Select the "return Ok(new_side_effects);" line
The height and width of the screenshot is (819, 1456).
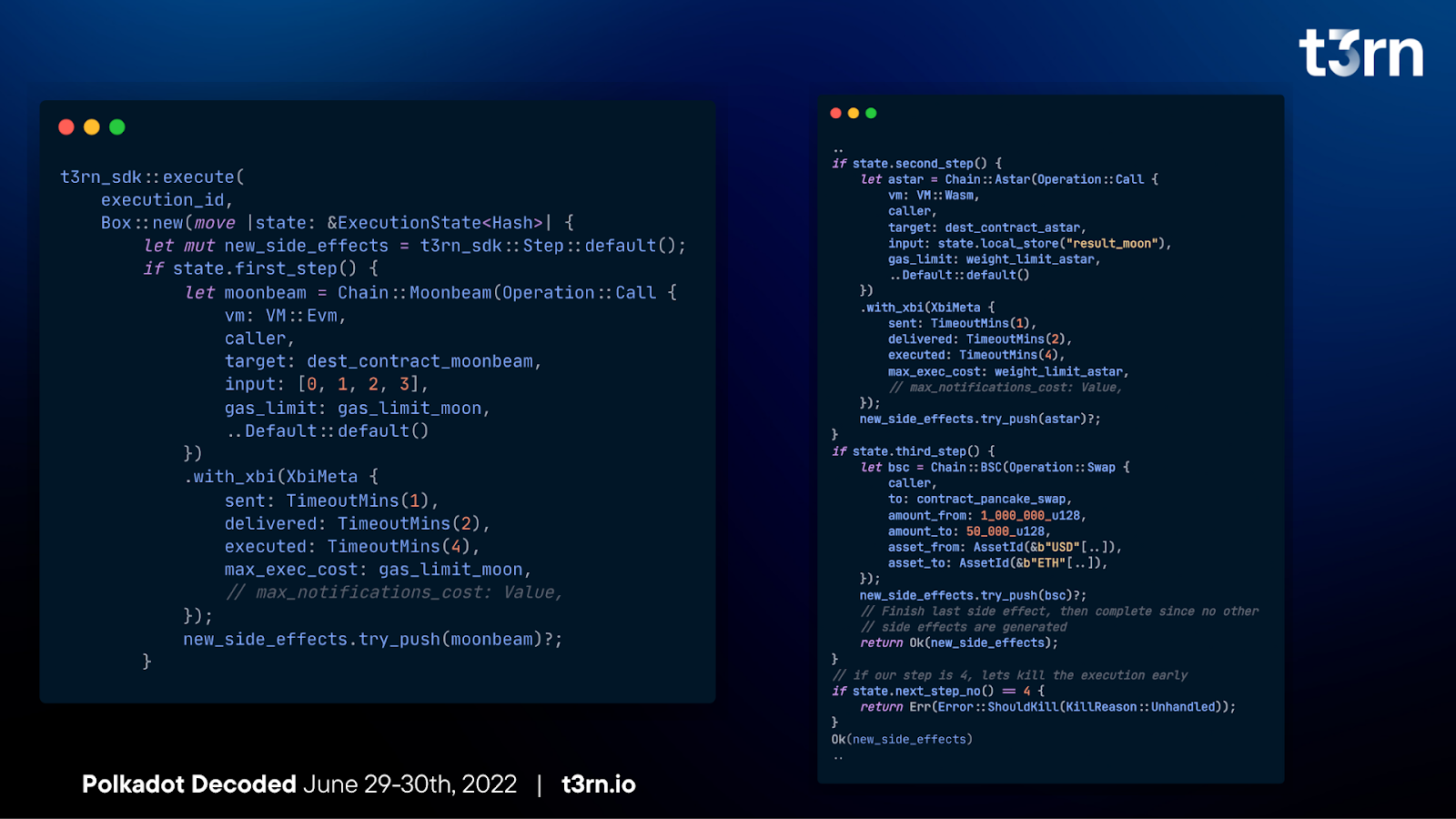959,643
